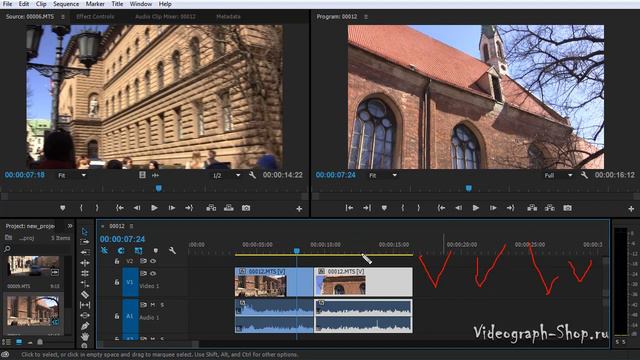
Task: Mark Out point in Program monitor
Action: (418, 208)
